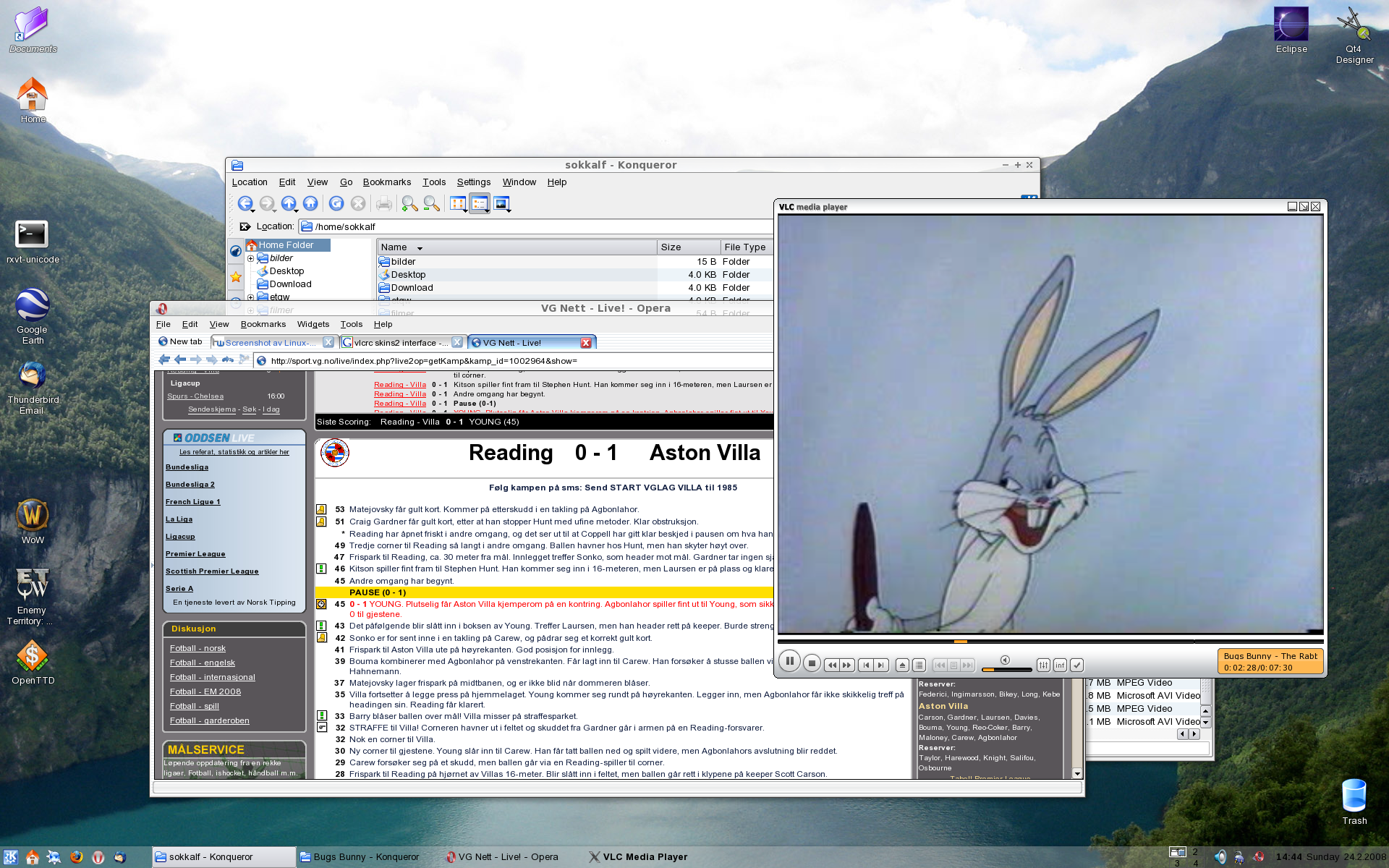The image size is (1389, 868).
Task: Open Konqueror Up button dropdown arrow
Action: tap(297, 210)
